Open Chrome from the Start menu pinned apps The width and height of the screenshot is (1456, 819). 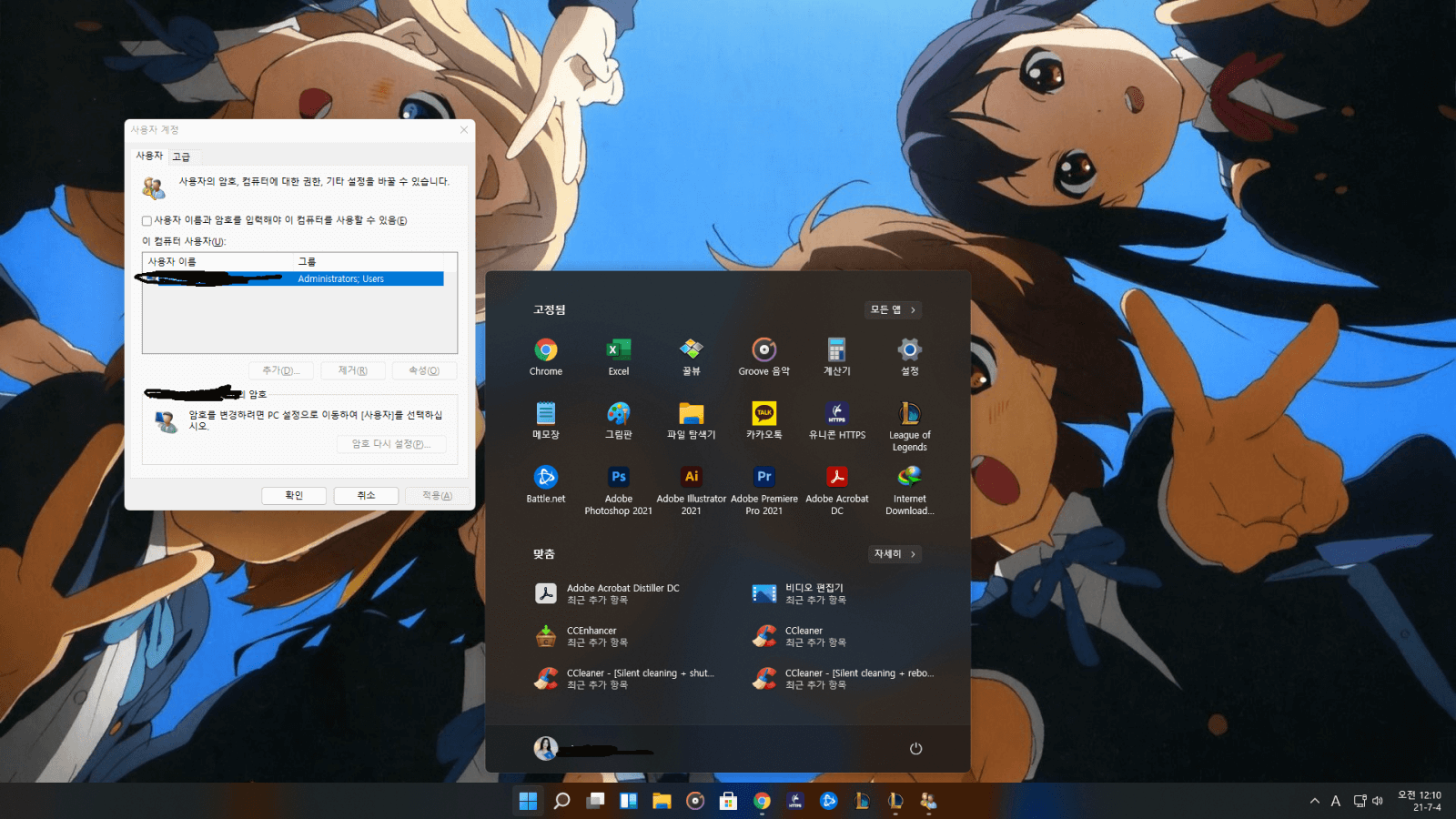[x=546, y=356]
